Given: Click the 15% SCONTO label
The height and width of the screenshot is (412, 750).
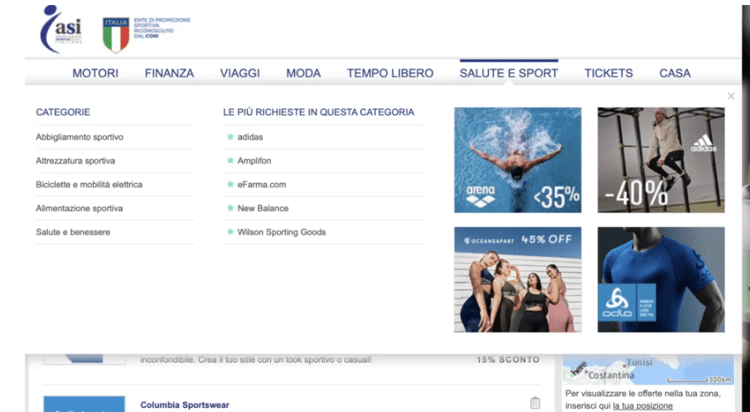Looking at the screenshot, I should click(x=508, y=360).
